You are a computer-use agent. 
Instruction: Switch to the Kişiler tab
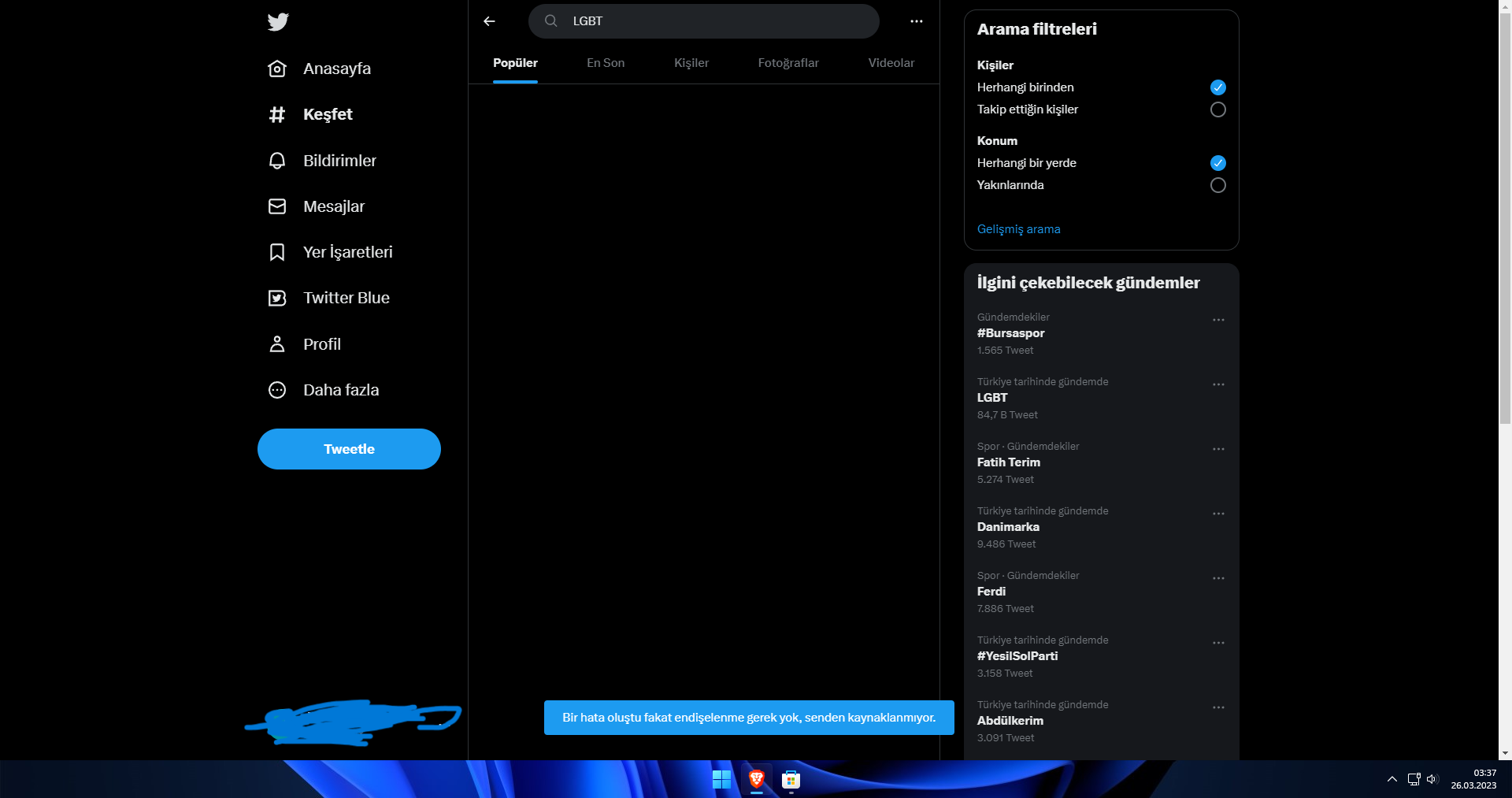691,63
